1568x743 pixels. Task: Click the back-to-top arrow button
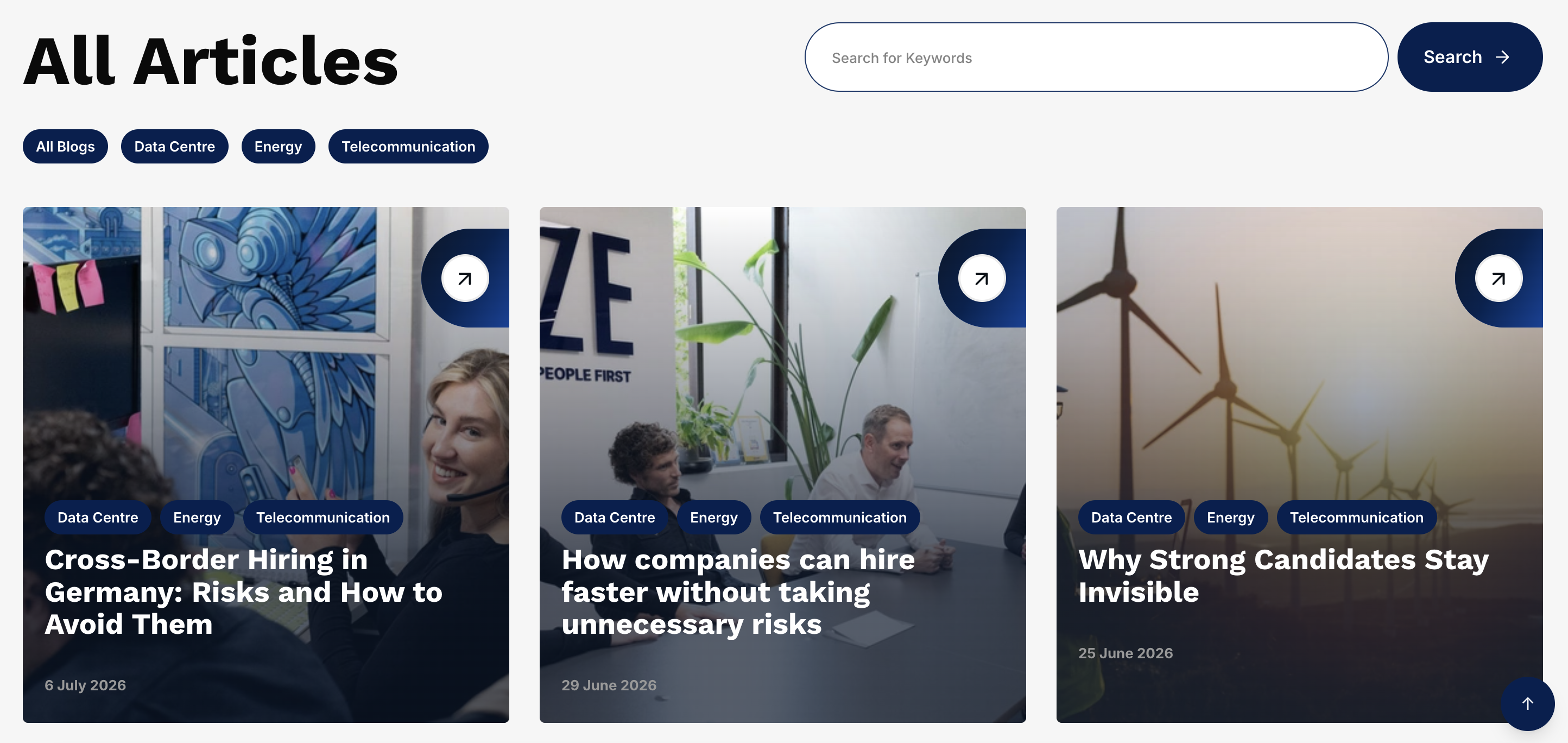1528,703
